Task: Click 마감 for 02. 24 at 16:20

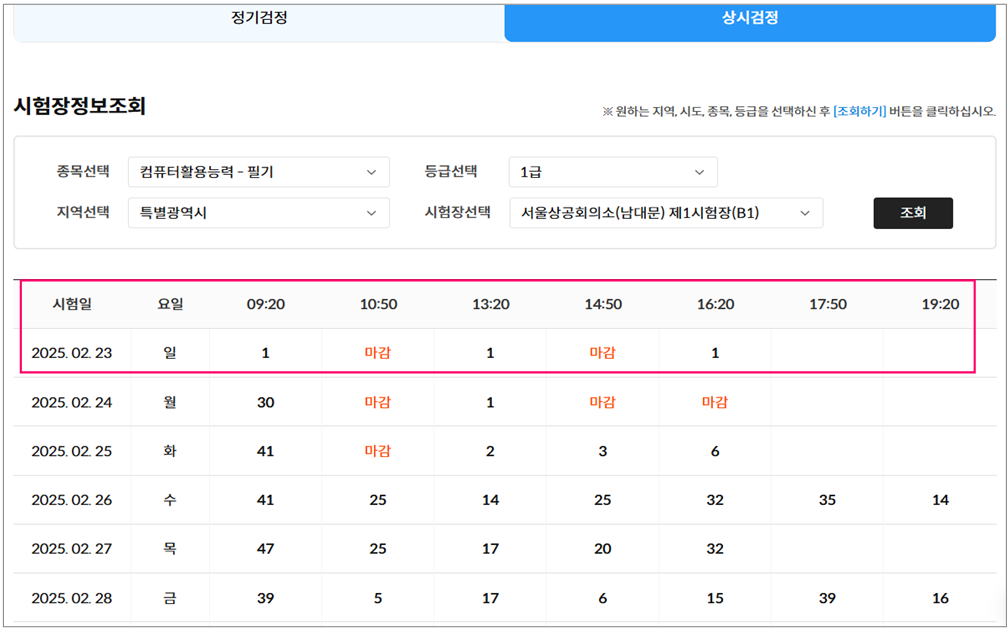Action: coord(715,402)
